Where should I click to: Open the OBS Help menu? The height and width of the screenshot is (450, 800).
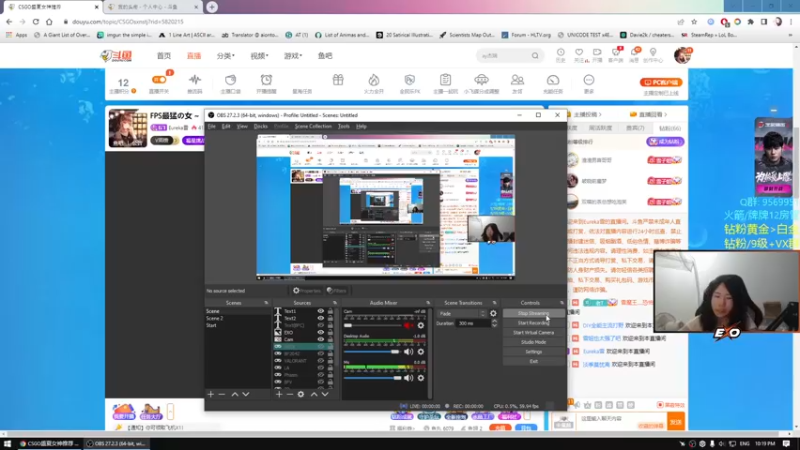361,126
